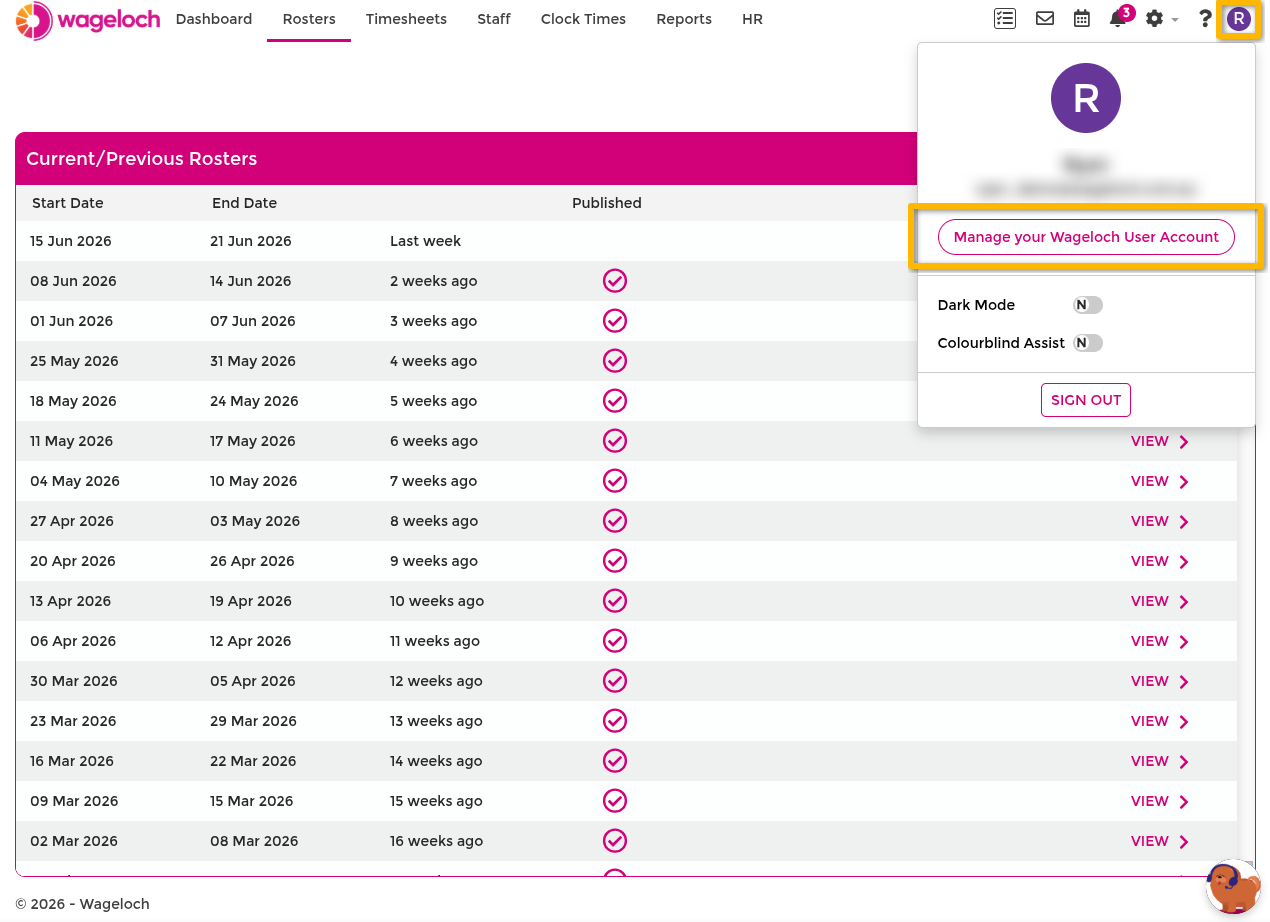The image size is (1270, 922).
Task: Click the Current/Previous Rosters heading
Action: (142, 159)
